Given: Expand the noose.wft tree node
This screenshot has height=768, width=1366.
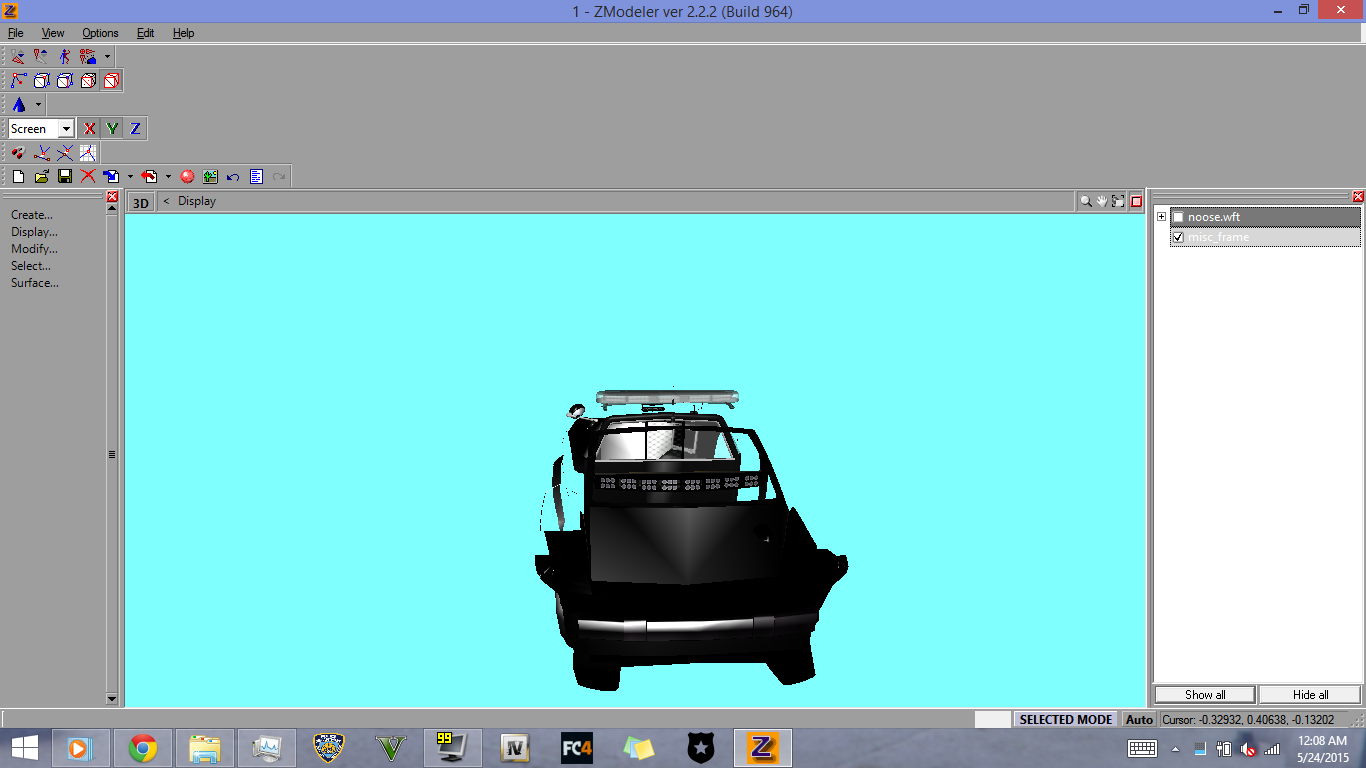Looking at the screenshot, I should coord(1161,217).
